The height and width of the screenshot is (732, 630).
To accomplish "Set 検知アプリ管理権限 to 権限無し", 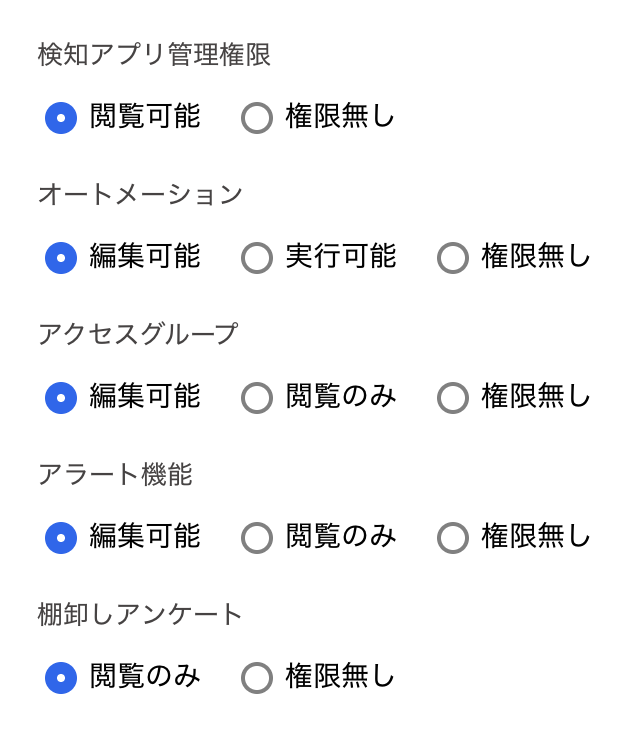I will point(257,119).
